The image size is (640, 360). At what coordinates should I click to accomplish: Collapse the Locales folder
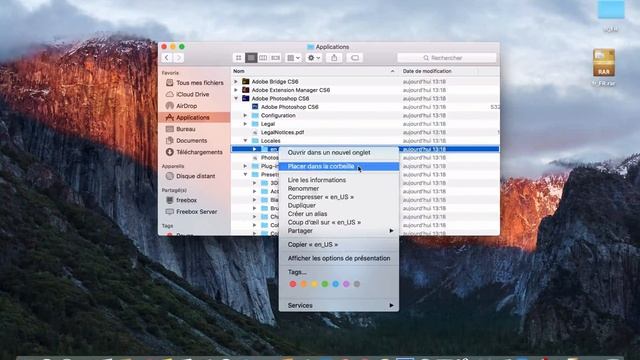coord(245,140)
